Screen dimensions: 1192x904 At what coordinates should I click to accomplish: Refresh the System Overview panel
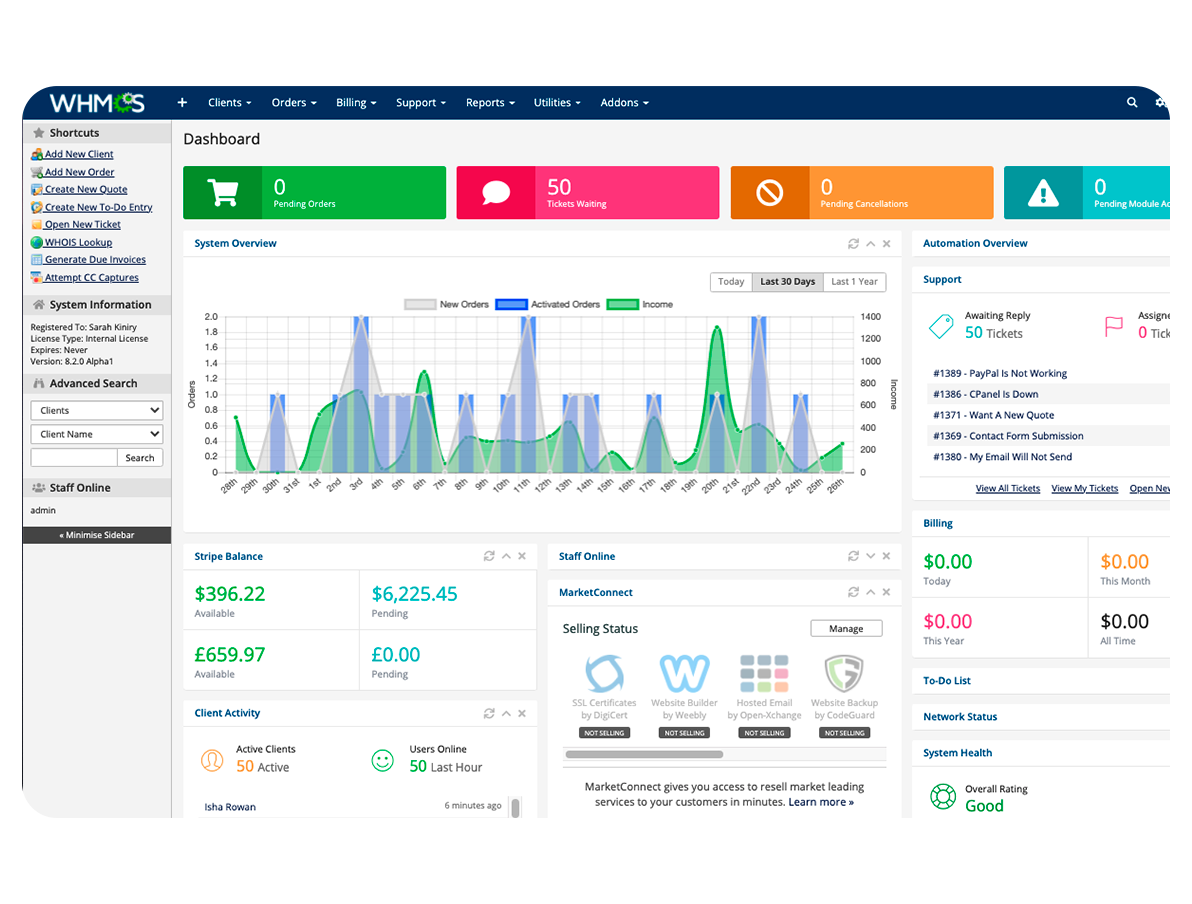click(x=853, y=243)
